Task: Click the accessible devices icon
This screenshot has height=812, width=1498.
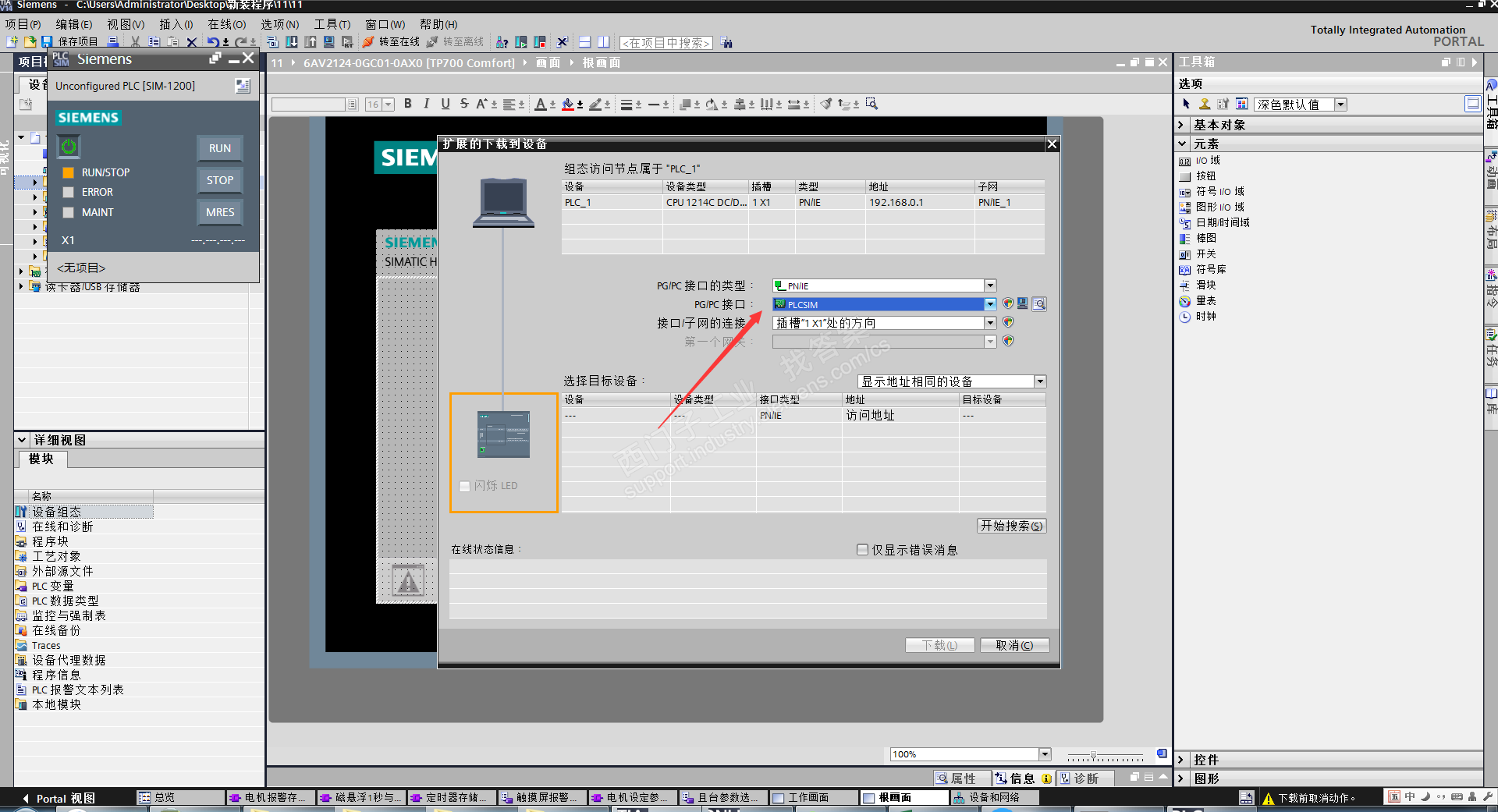Action: click(502, 41)
